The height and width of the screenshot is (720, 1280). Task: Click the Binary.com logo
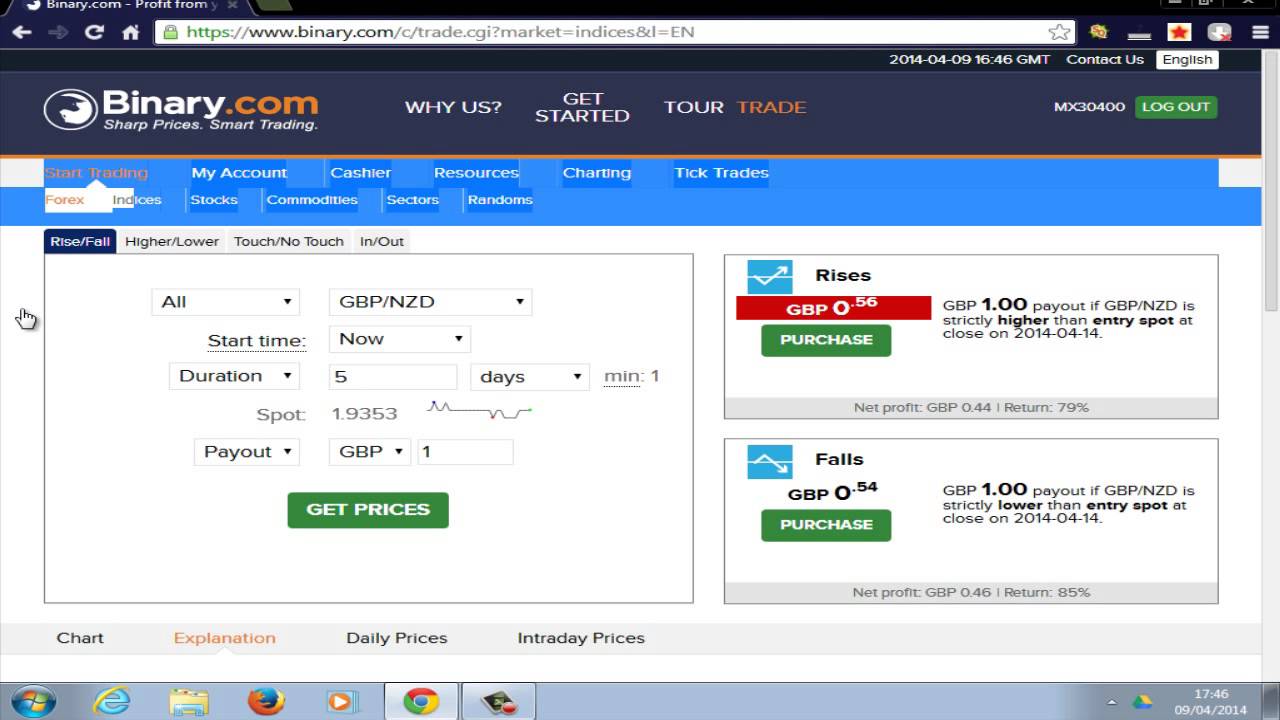(181, 109)
